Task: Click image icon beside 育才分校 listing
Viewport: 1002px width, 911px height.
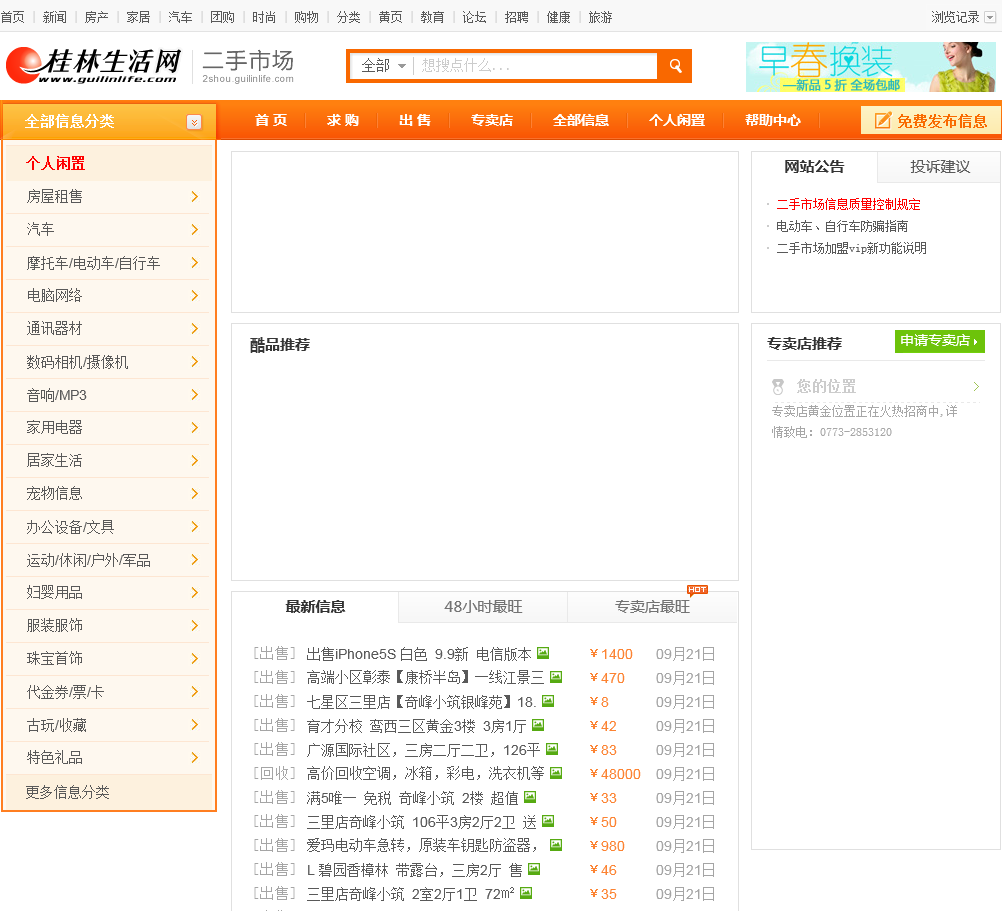Action: click(x=538, y=724)
